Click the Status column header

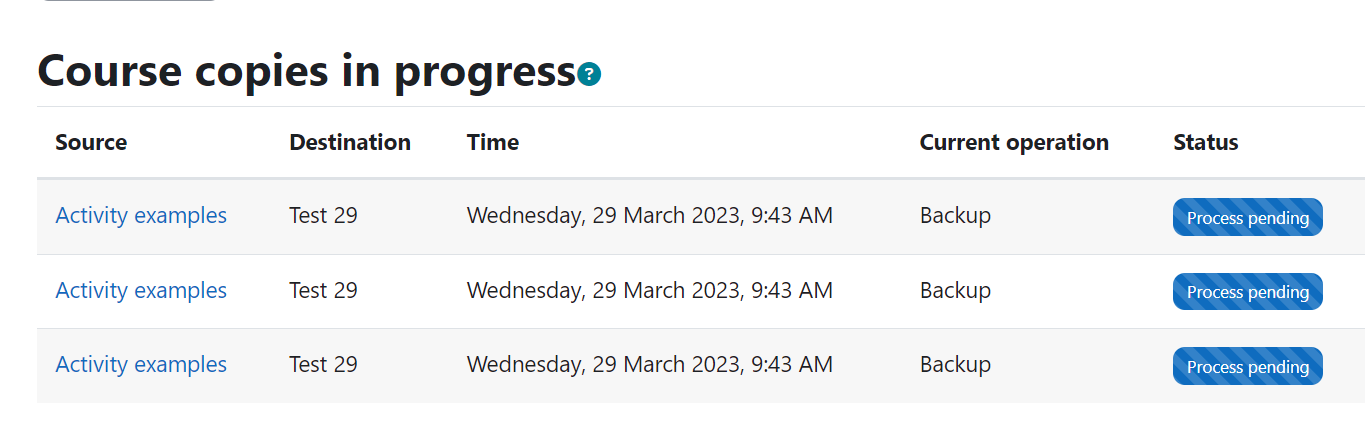tap(1206, 142)
